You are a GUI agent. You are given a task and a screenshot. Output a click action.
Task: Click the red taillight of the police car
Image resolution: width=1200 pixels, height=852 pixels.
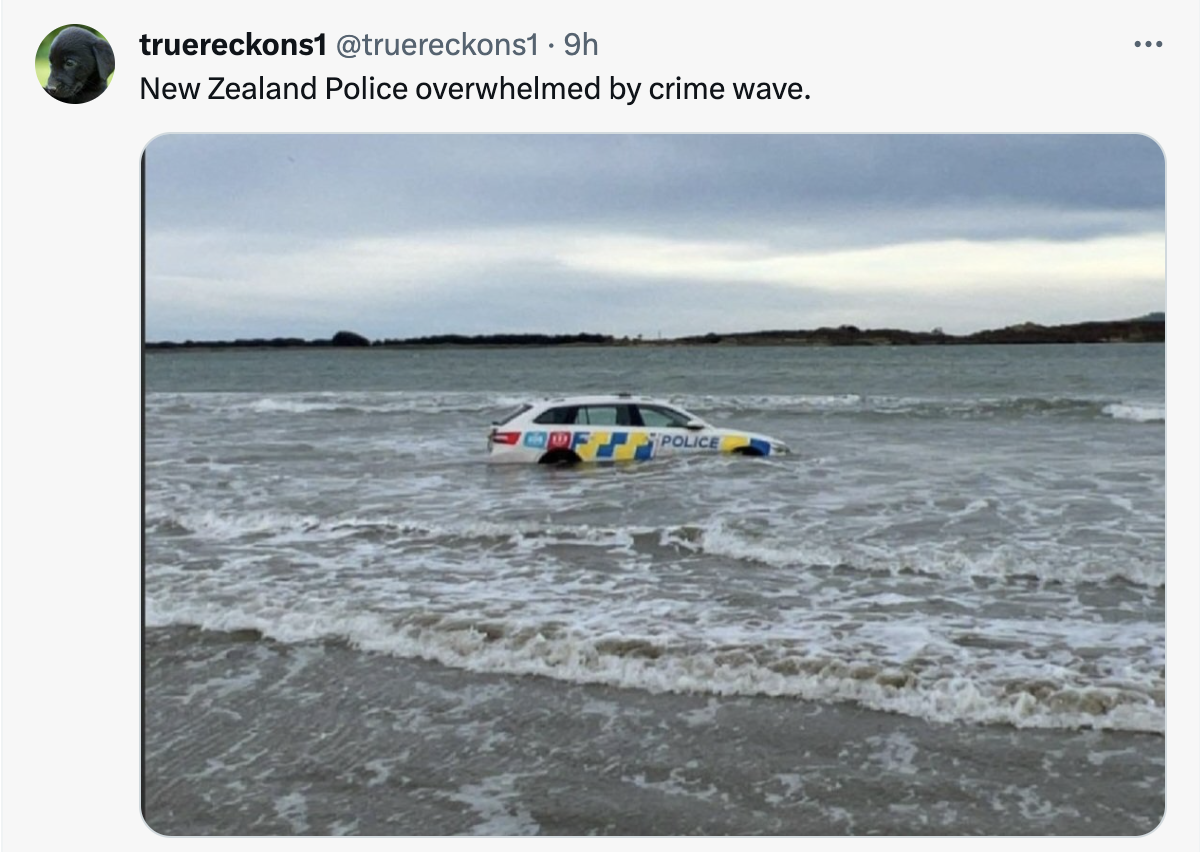click(506, 437)
